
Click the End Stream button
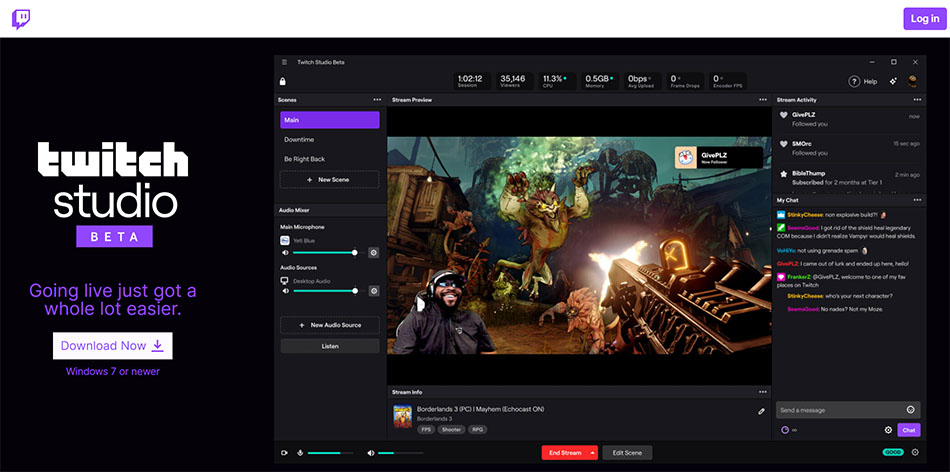click(565, 453)
